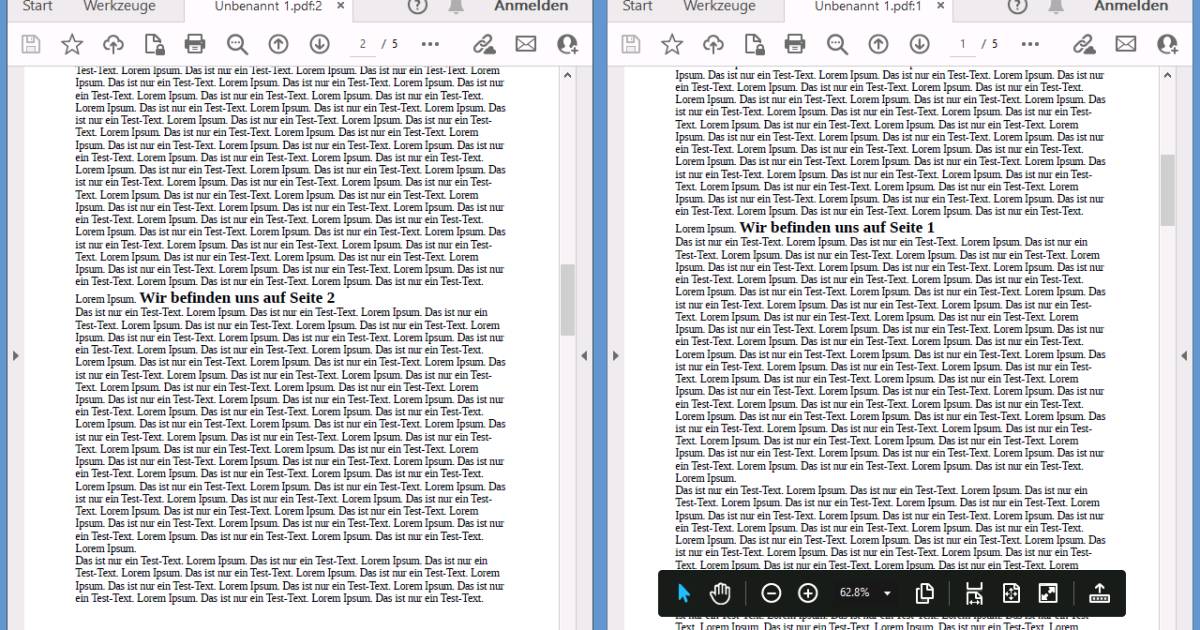
Task: Open more tools ellipsis in left window
Action: [430, 44]
